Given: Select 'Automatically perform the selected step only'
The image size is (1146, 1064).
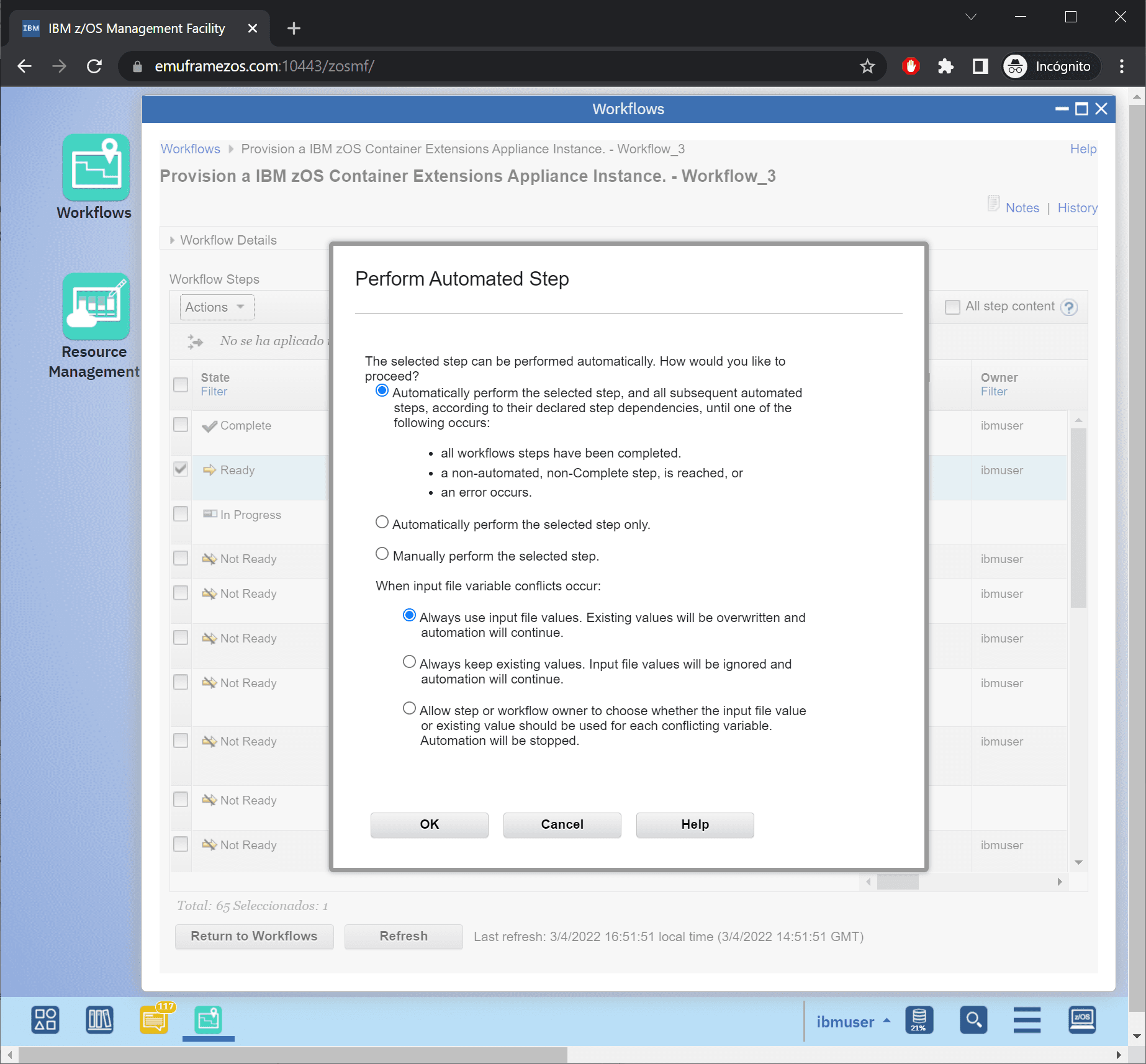Looking at the screenshot, I should (x=382, y=523).
